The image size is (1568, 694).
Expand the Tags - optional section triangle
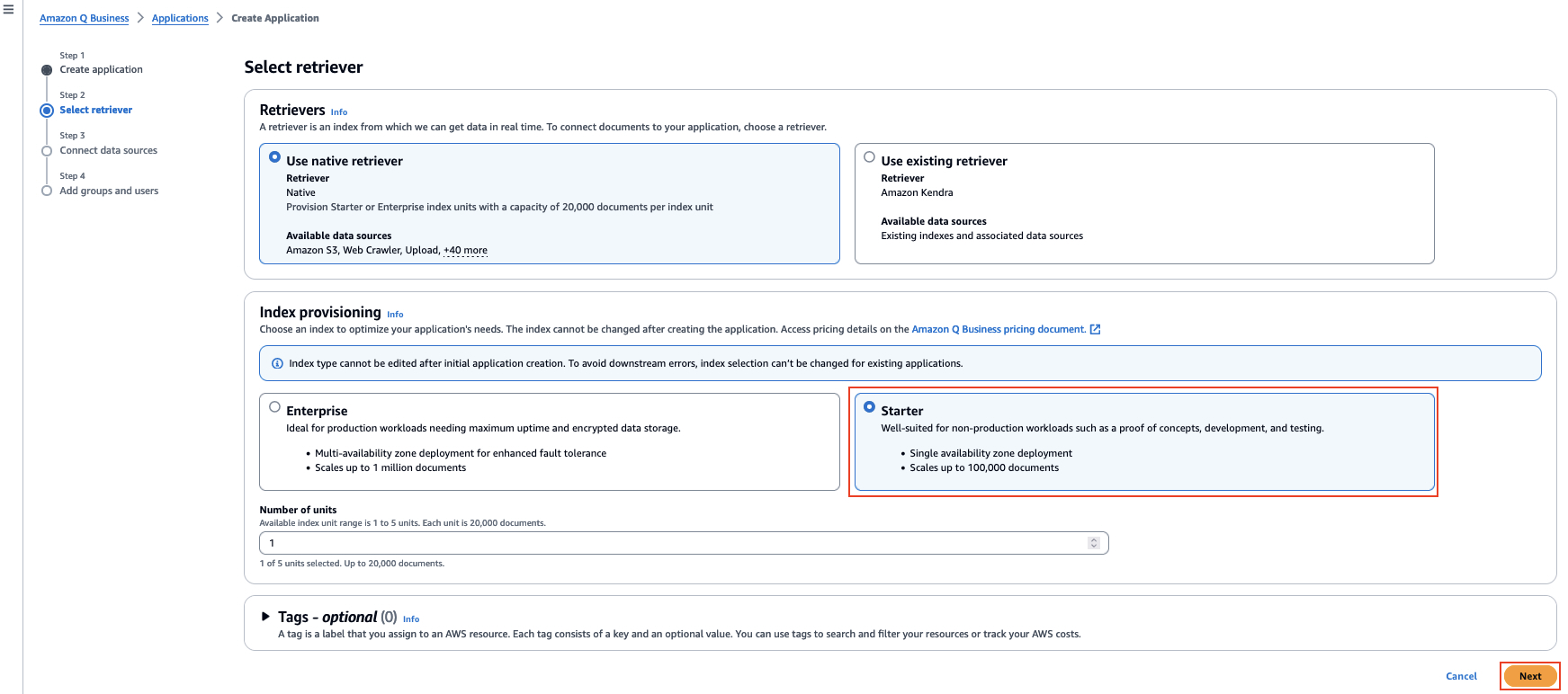tap(265, 617)
